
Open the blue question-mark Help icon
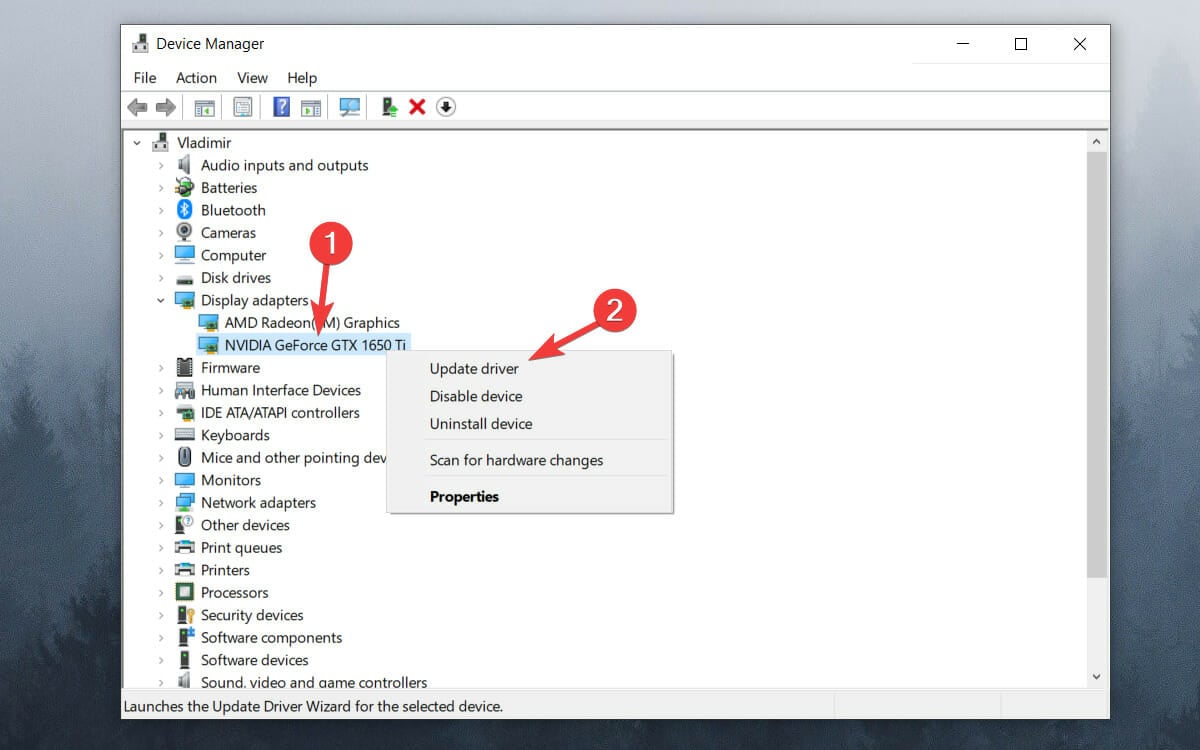click(281, 107)
